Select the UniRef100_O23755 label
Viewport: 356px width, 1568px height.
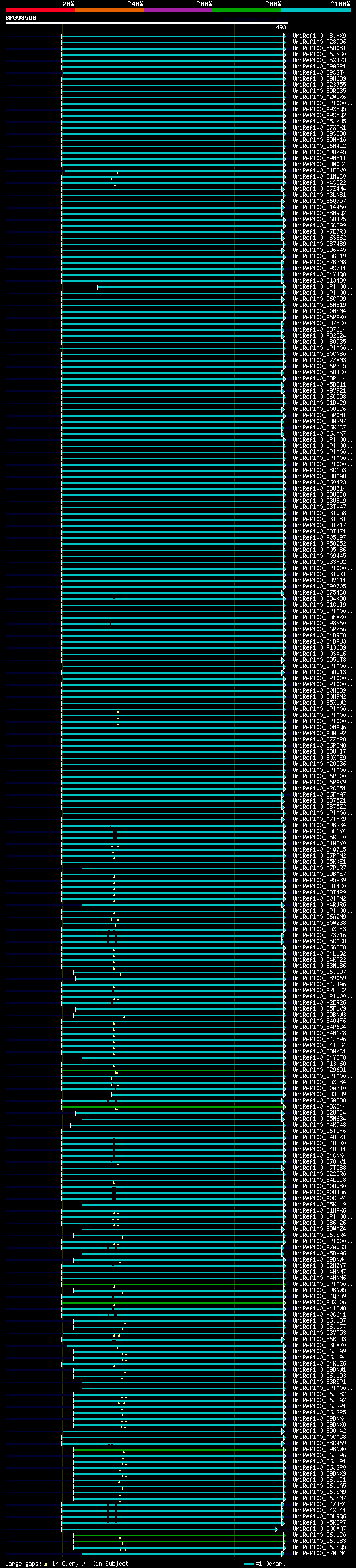click(319, 85)
